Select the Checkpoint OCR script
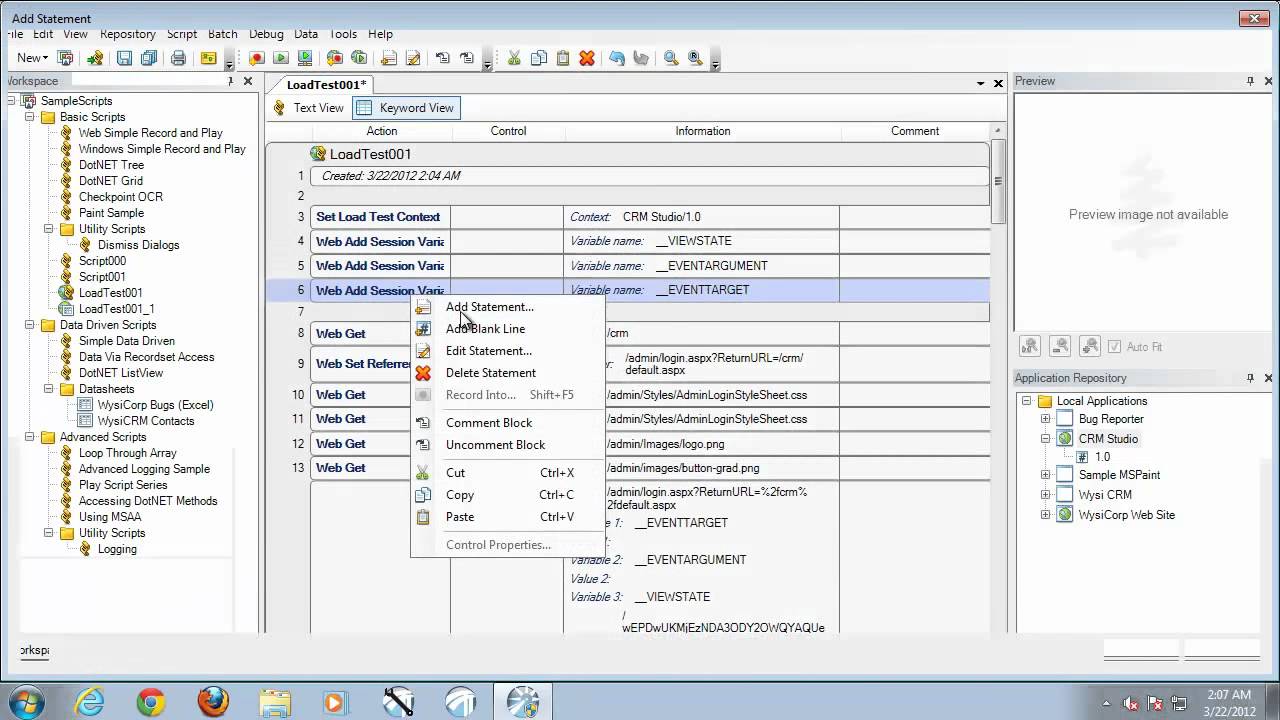This screenshot has height=720, width=1280. pos(121,197)
